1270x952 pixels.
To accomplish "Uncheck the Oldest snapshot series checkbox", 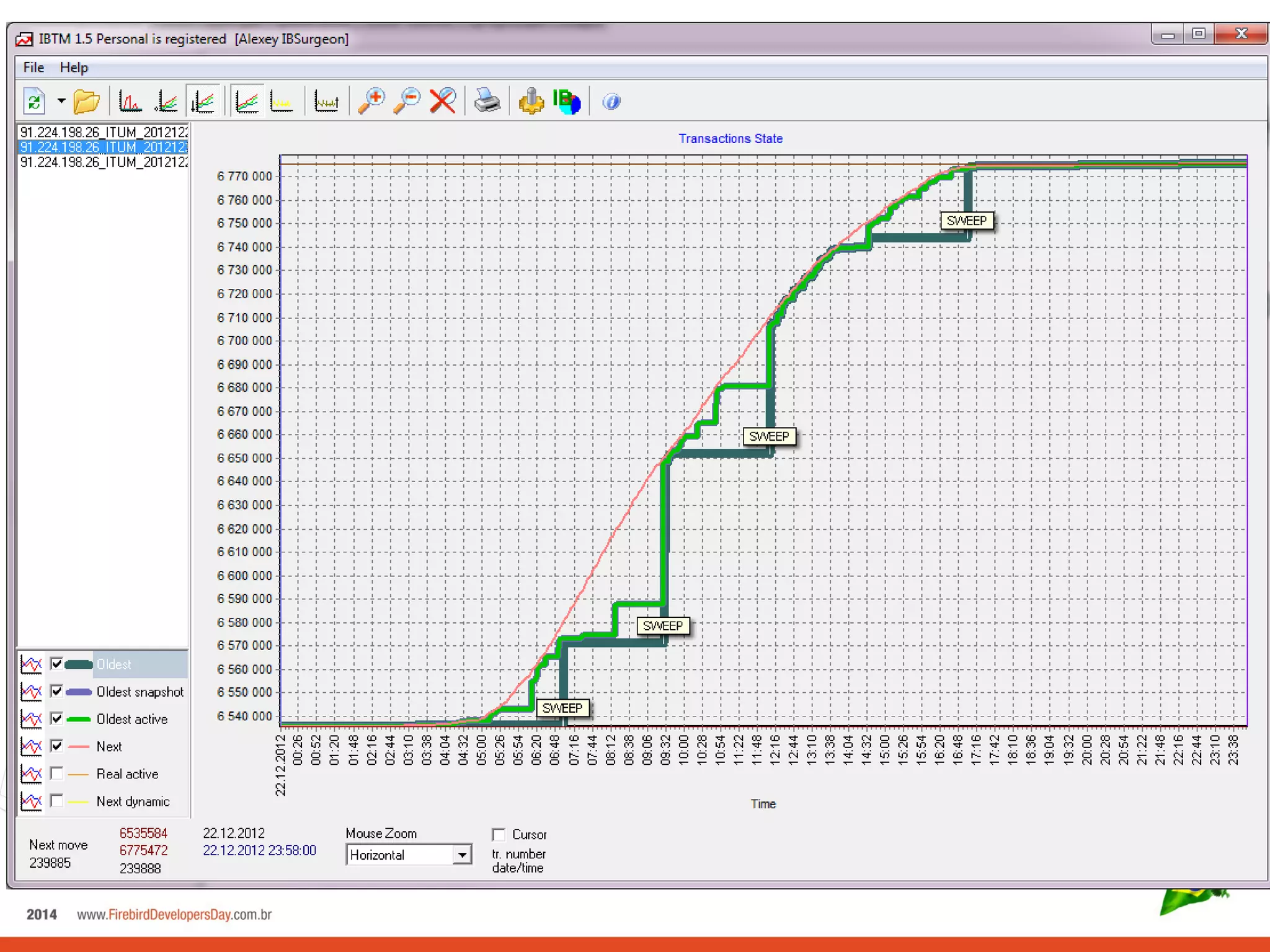I will [56, 691].
